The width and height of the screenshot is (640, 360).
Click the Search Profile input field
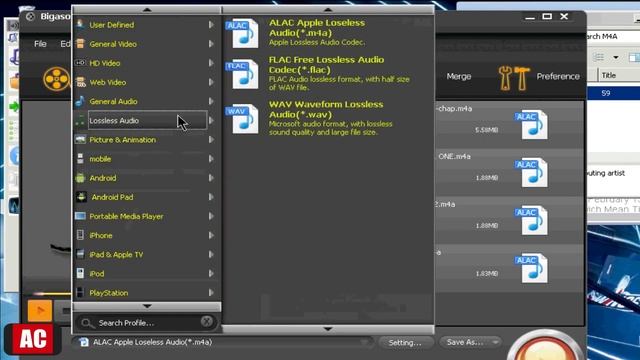pos(146,323)
